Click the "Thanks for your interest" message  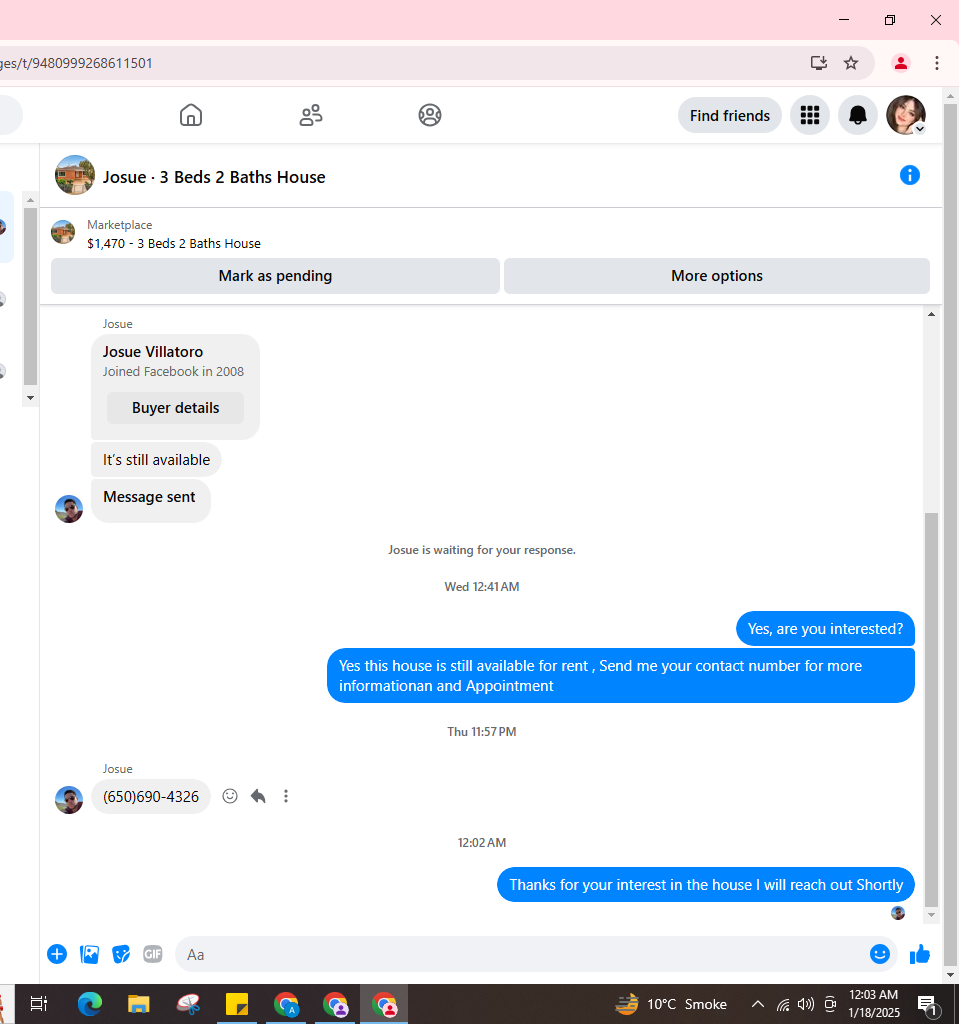click(x=706, y=885)
